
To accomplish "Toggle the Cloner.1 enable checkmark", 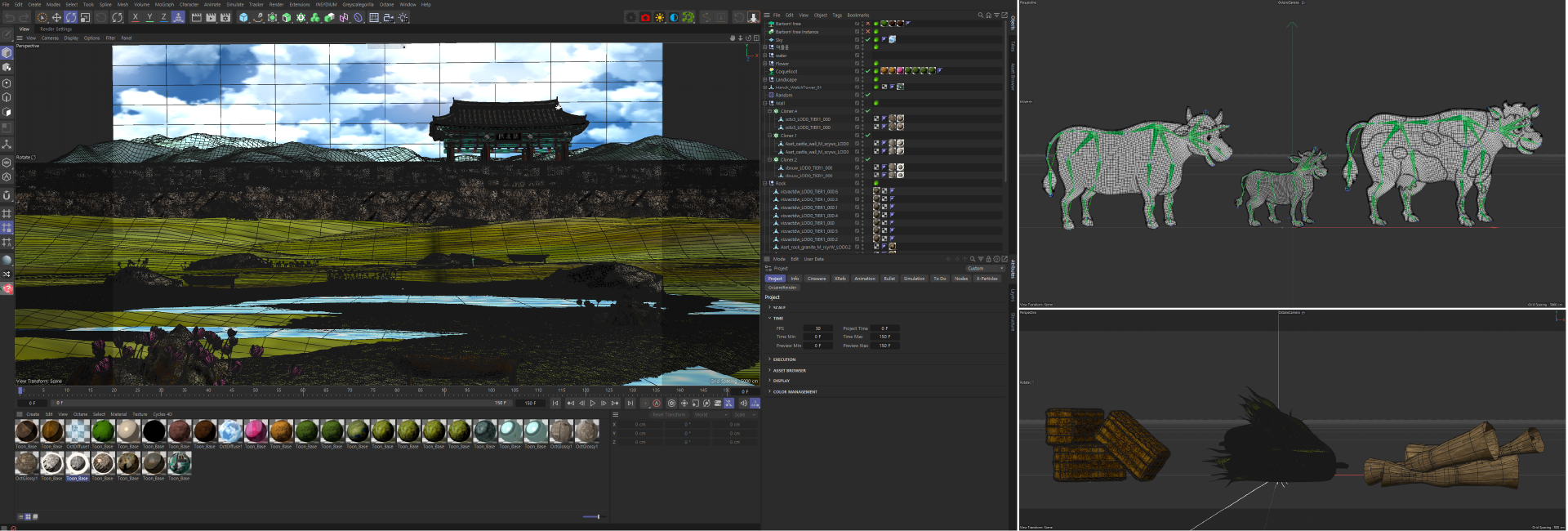I will (867, 136).
